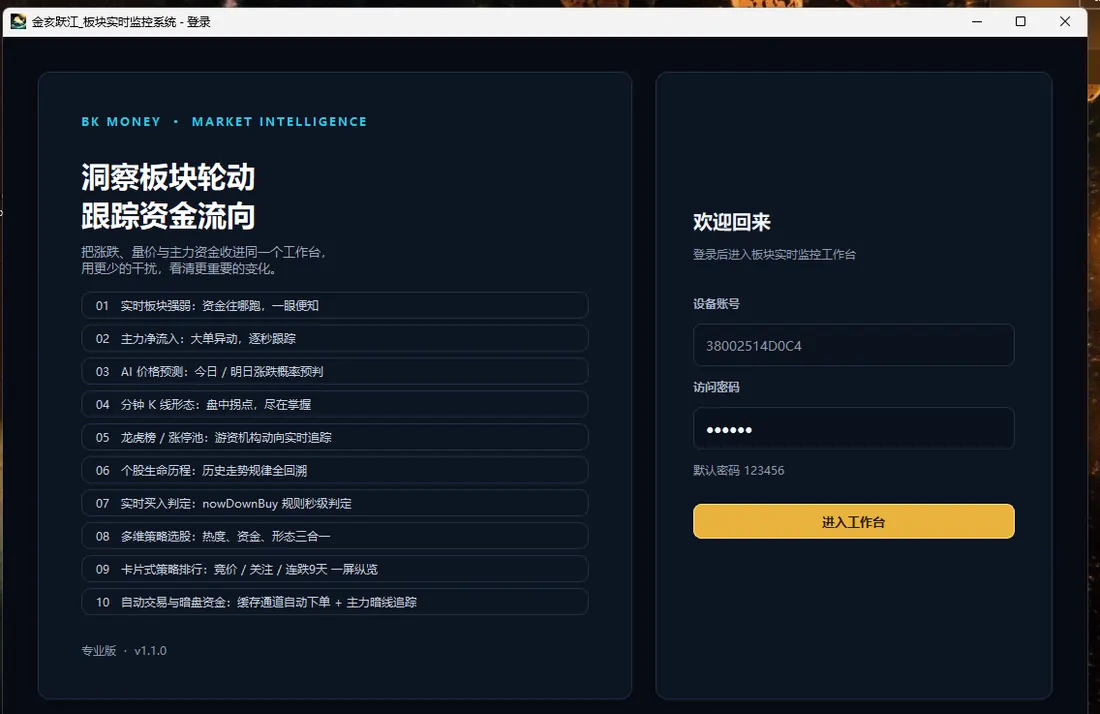
Task: Maximize the login window
Action: pyautogui.click(x=1021, y=22)
